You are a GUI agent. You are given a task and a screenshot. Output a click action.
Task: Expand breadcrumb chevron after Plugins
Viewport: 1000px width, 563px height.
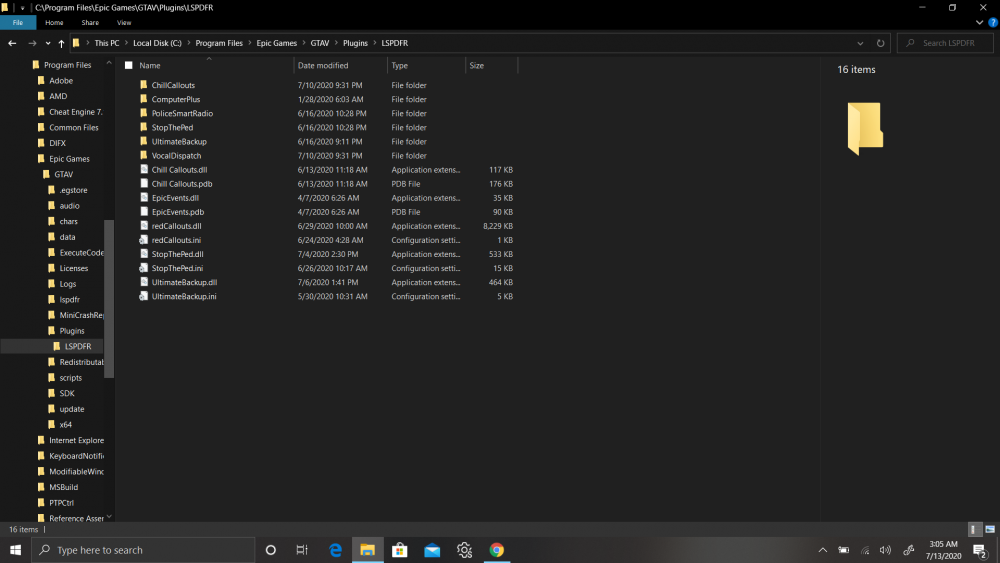click(375, 43)
